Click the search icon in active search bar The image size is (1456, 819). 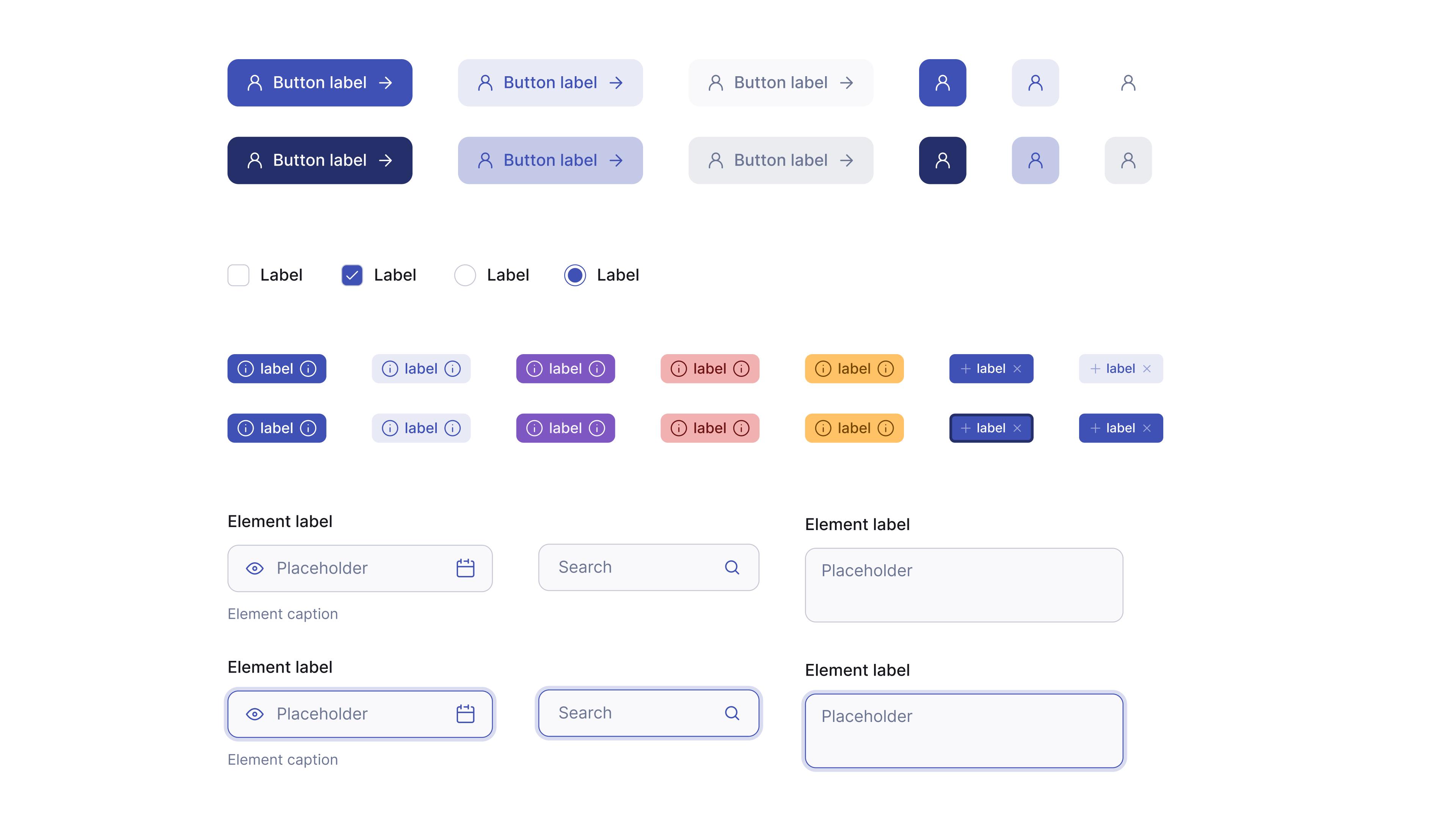(733, 713)
